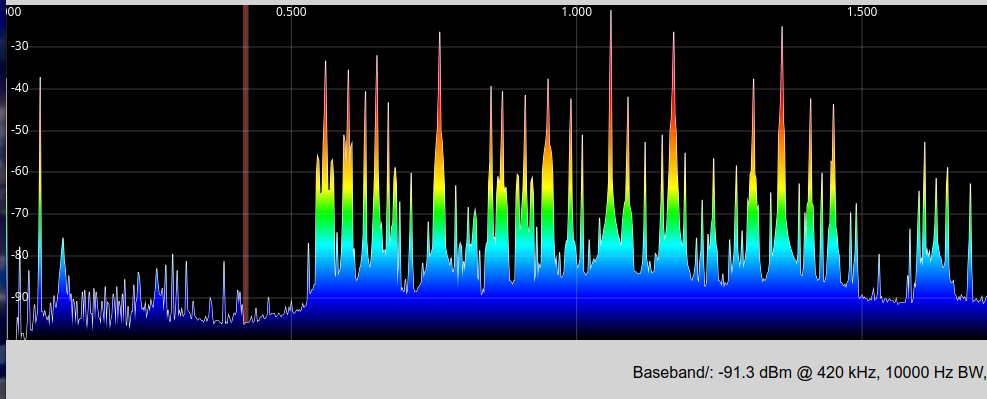Click the 1.000 frequency axis label
Screen dimensions: 987x399
[577, 12]
